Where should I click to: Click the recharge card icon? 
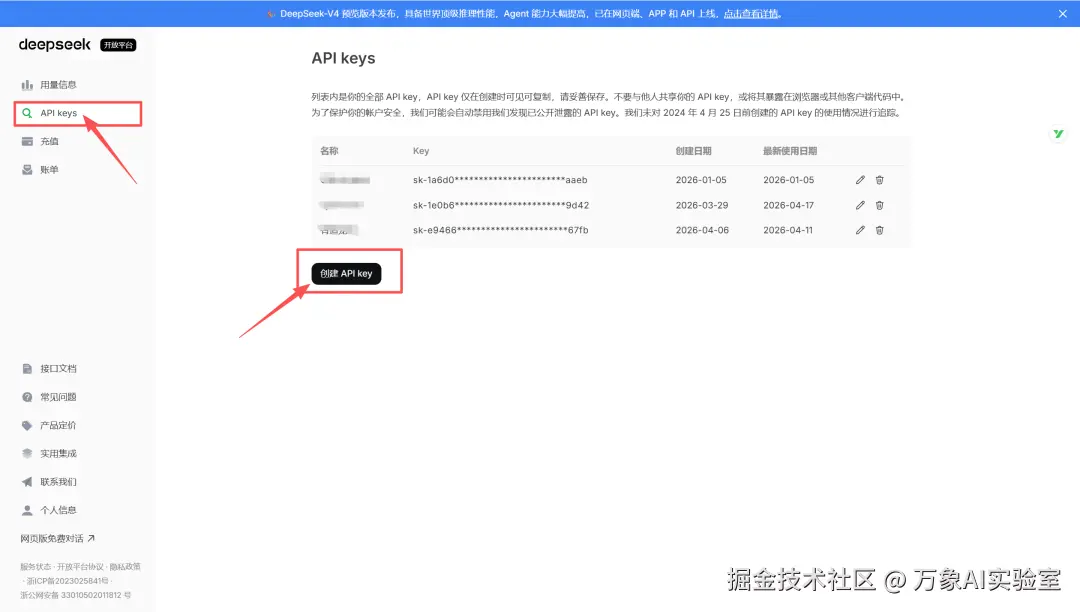coord(27,141)
